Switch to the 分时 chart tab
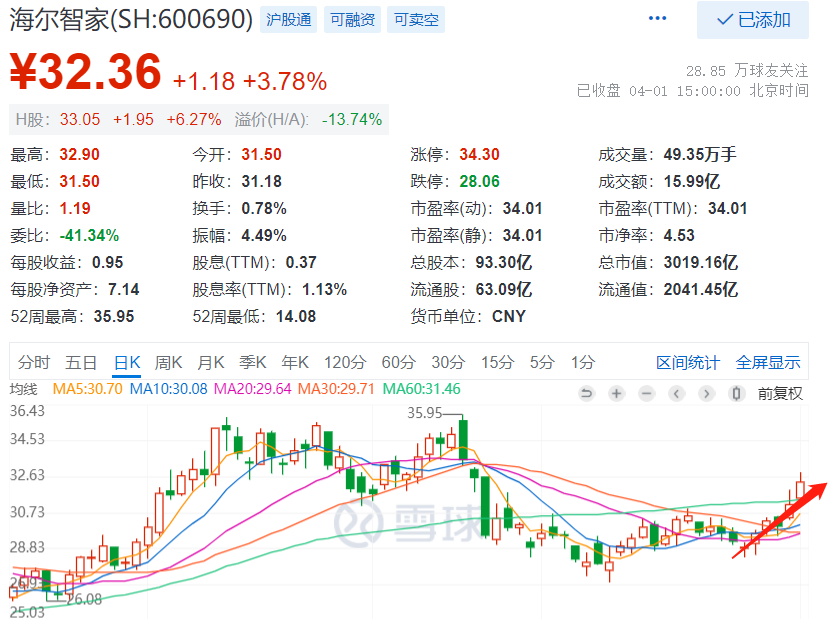 click(34, 362)
